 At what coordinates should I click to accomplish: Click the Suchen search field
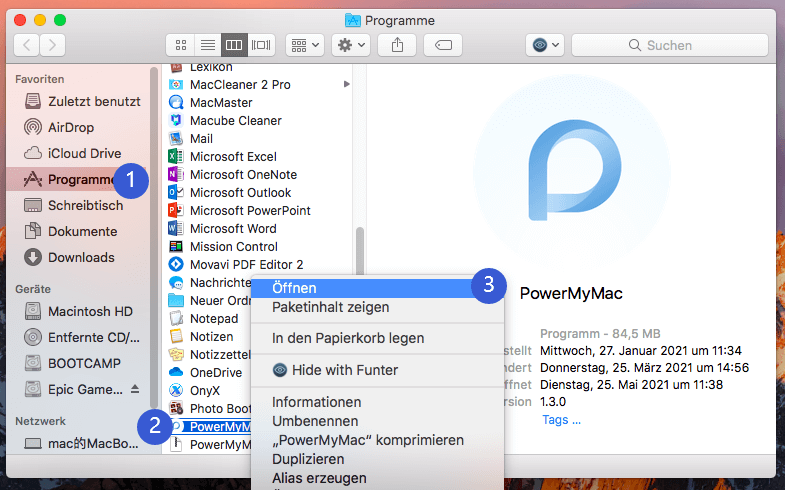point(670,46)
